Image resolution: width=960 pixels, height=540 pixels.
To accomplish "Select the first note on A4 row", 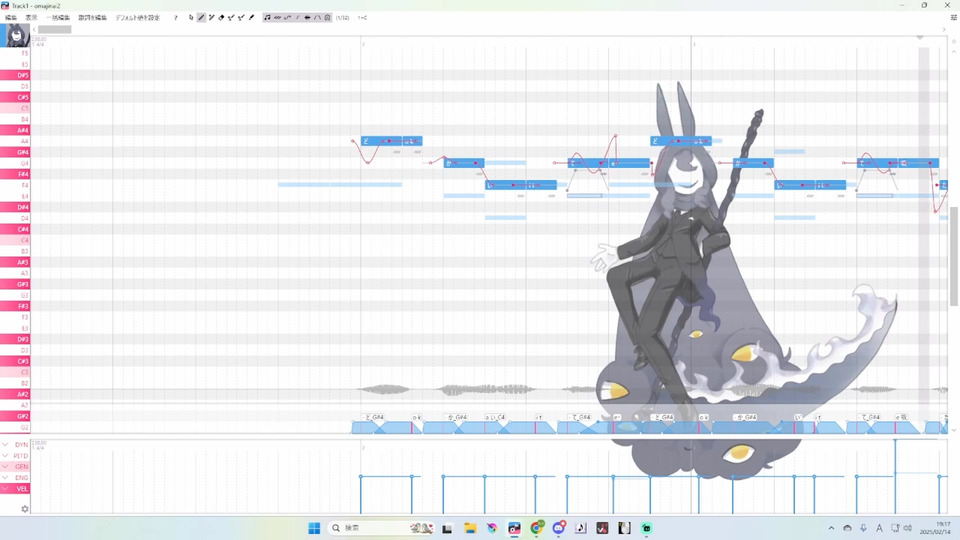I will pos(381,141).
